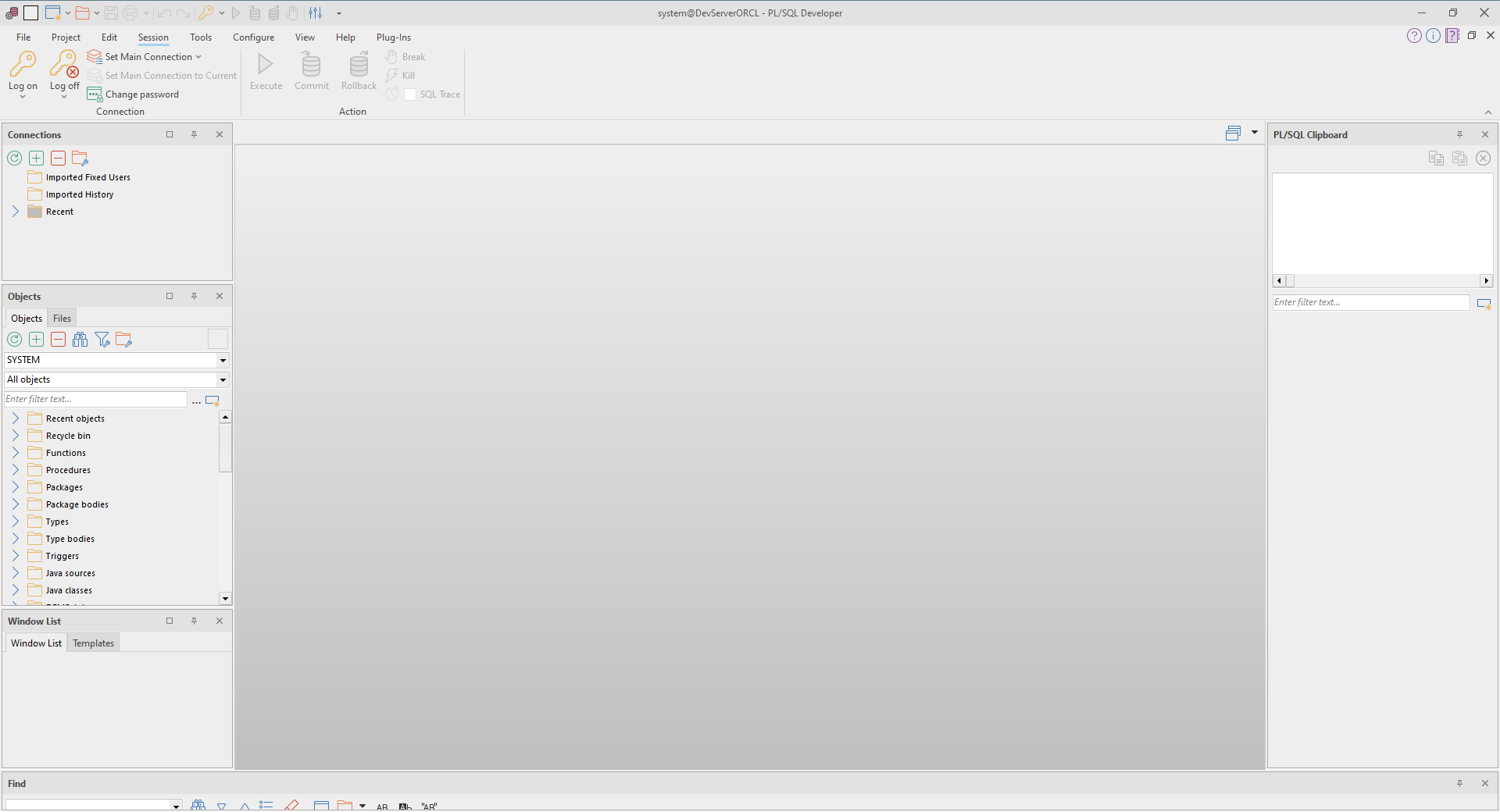1500x812 pixels.
Task: Open the quick access toolbar customize arrow
Action: 339,13
